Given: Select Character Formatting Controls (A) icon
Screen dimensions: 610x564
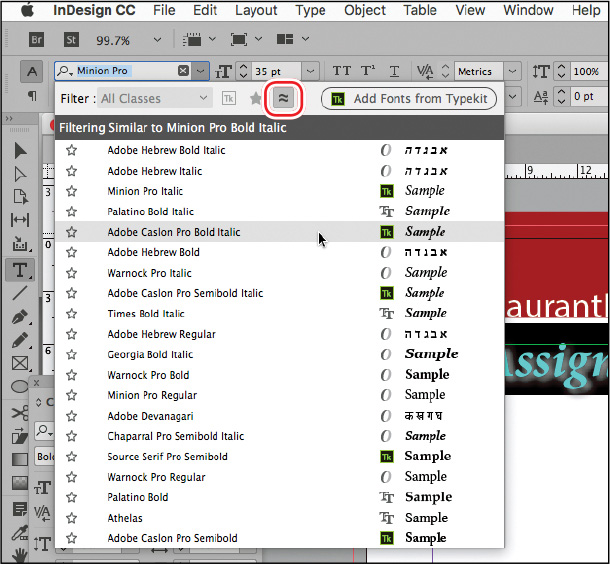Looking at the screenshot, I should point(32,72).
